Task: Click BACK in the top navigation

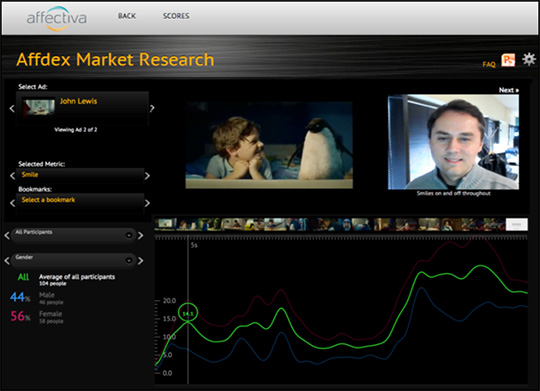Action: (x=127, y=16)
